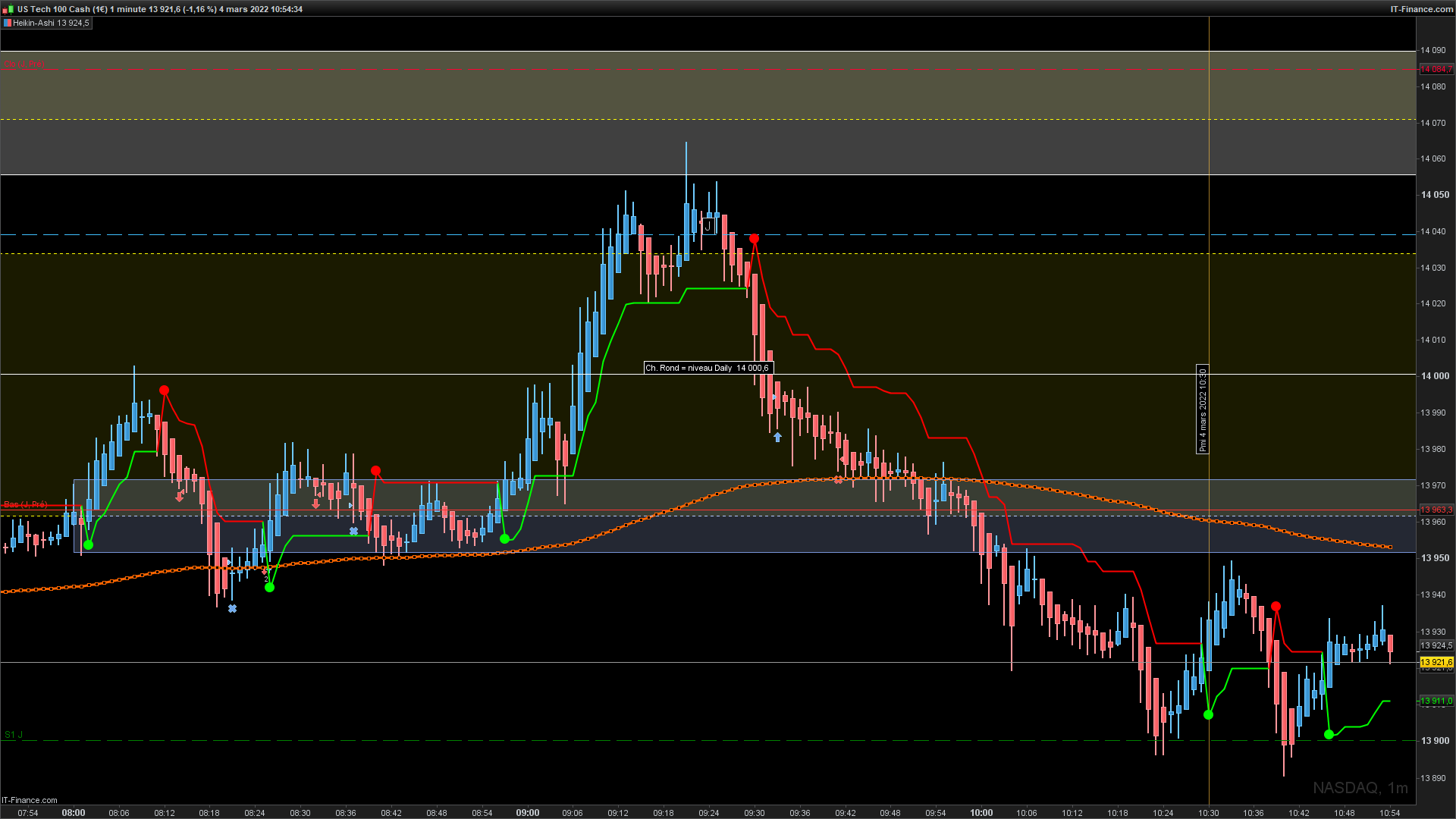Select the Ch. Rond niveau Daily 14 000,6 label

click(x=708, y=368)
